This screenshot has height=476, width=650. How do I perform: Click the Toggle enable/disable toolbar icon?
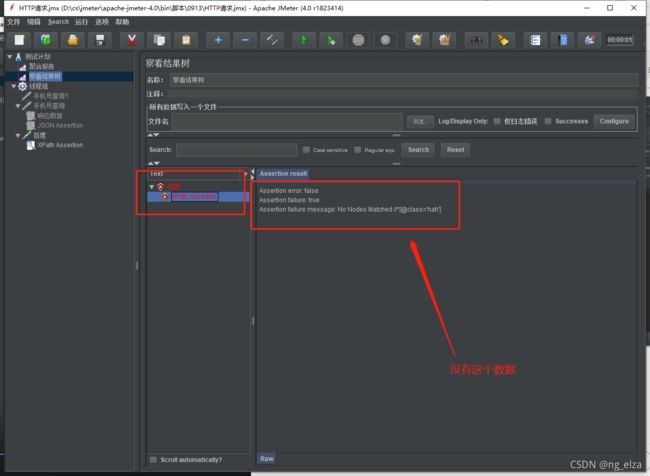[272, 40]
